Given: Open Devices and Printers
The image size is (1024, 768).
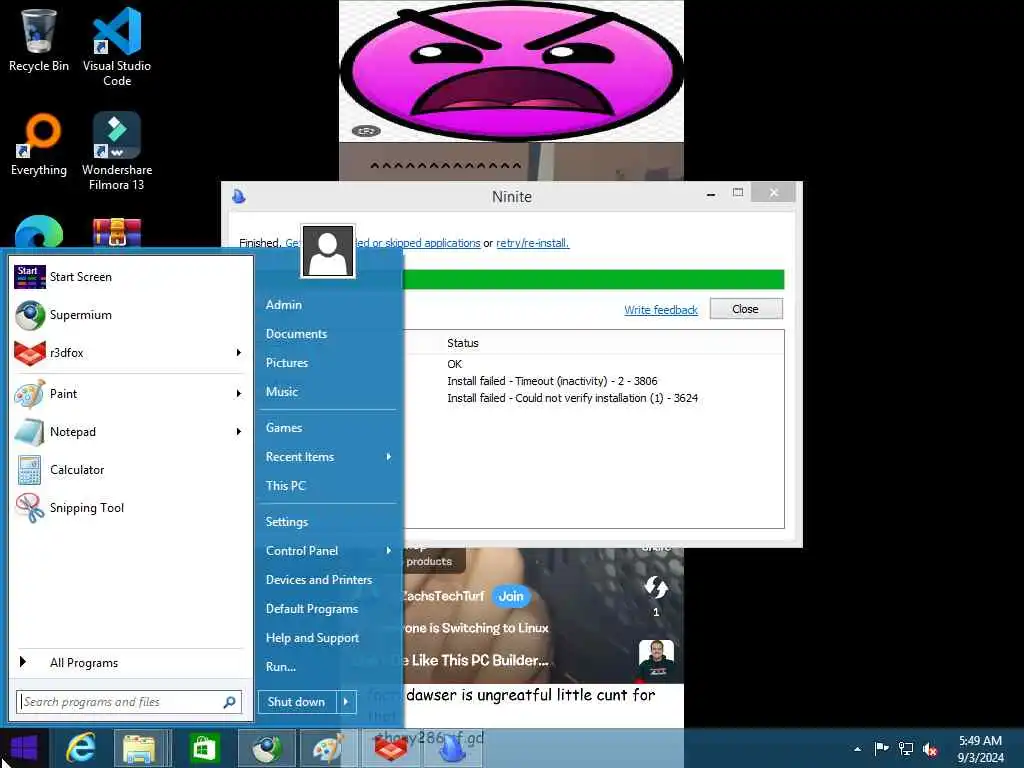Looking at the screenshot, I should (319, 580).
